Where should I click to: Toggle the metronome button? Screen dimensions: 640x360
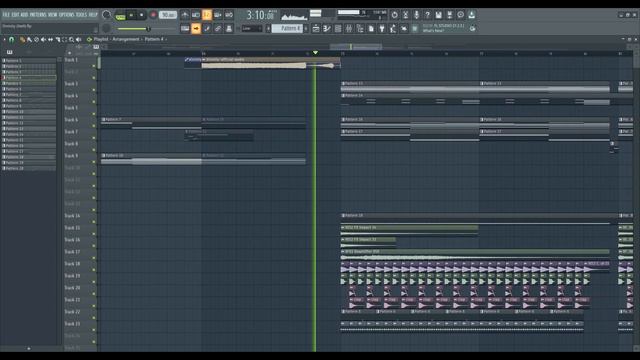coord(185,15)
